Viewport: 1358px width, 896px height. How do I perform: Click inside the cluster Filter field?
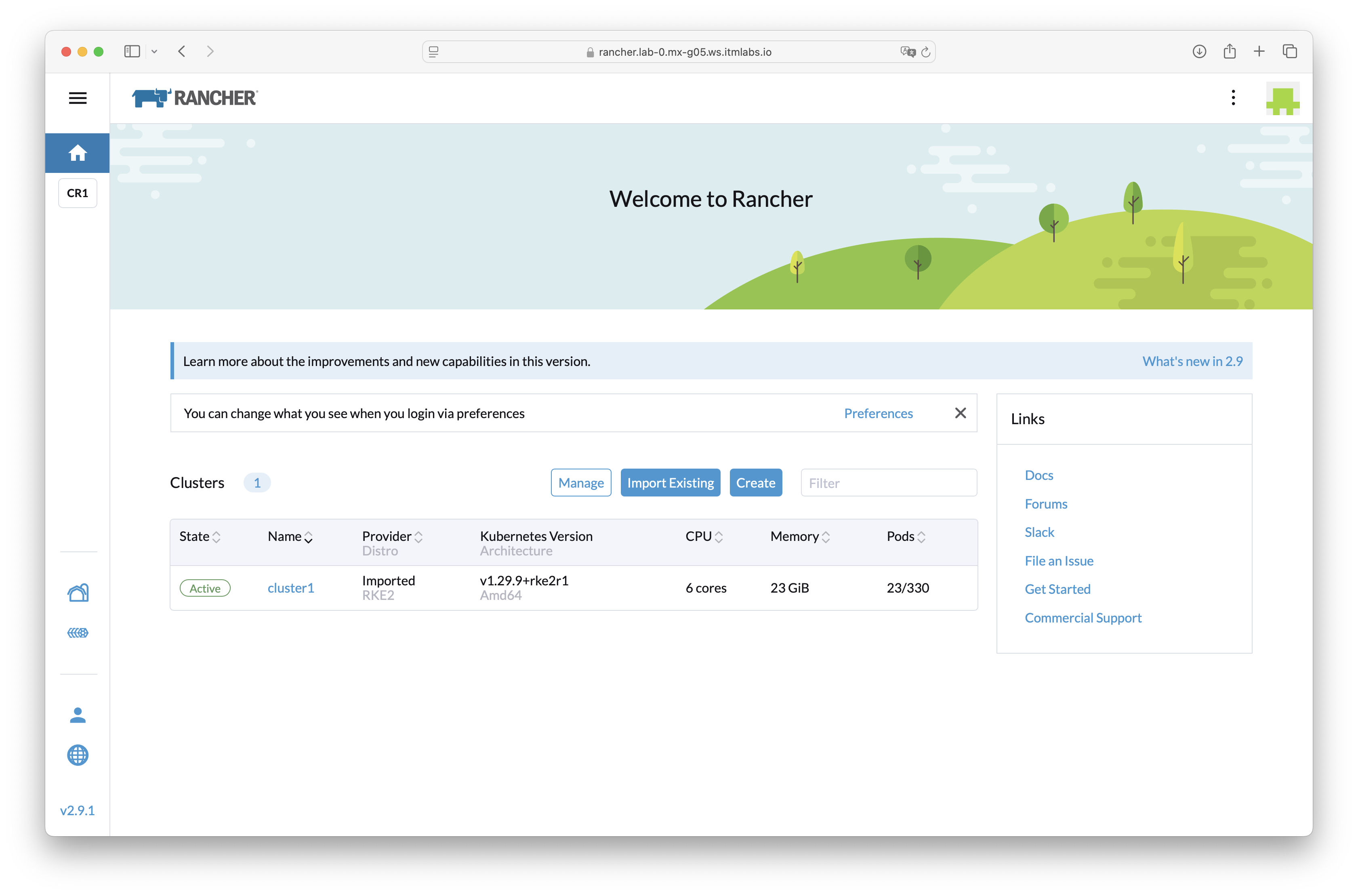click(x=888, y=482)
